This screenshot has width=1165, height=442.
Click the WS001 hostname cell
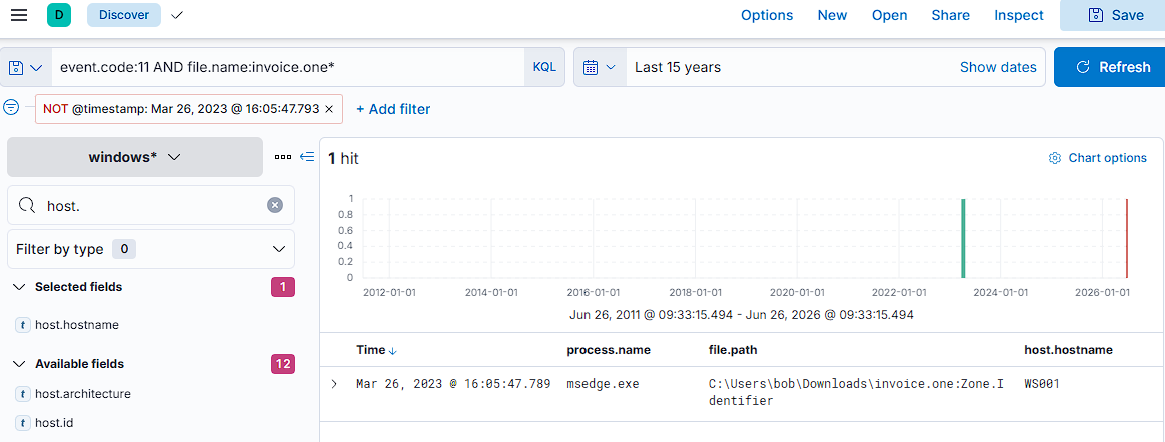(1041, 384)
